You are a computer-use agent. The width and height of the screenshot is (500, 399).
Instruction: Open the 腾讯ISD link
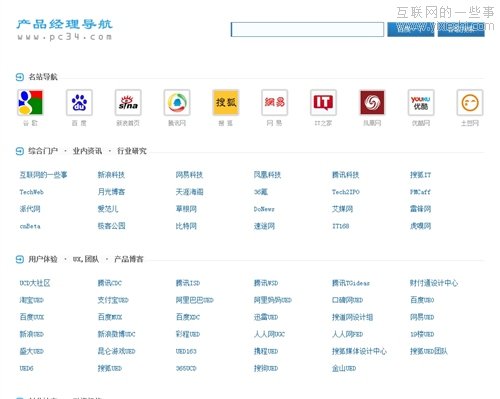pos(188,283)
